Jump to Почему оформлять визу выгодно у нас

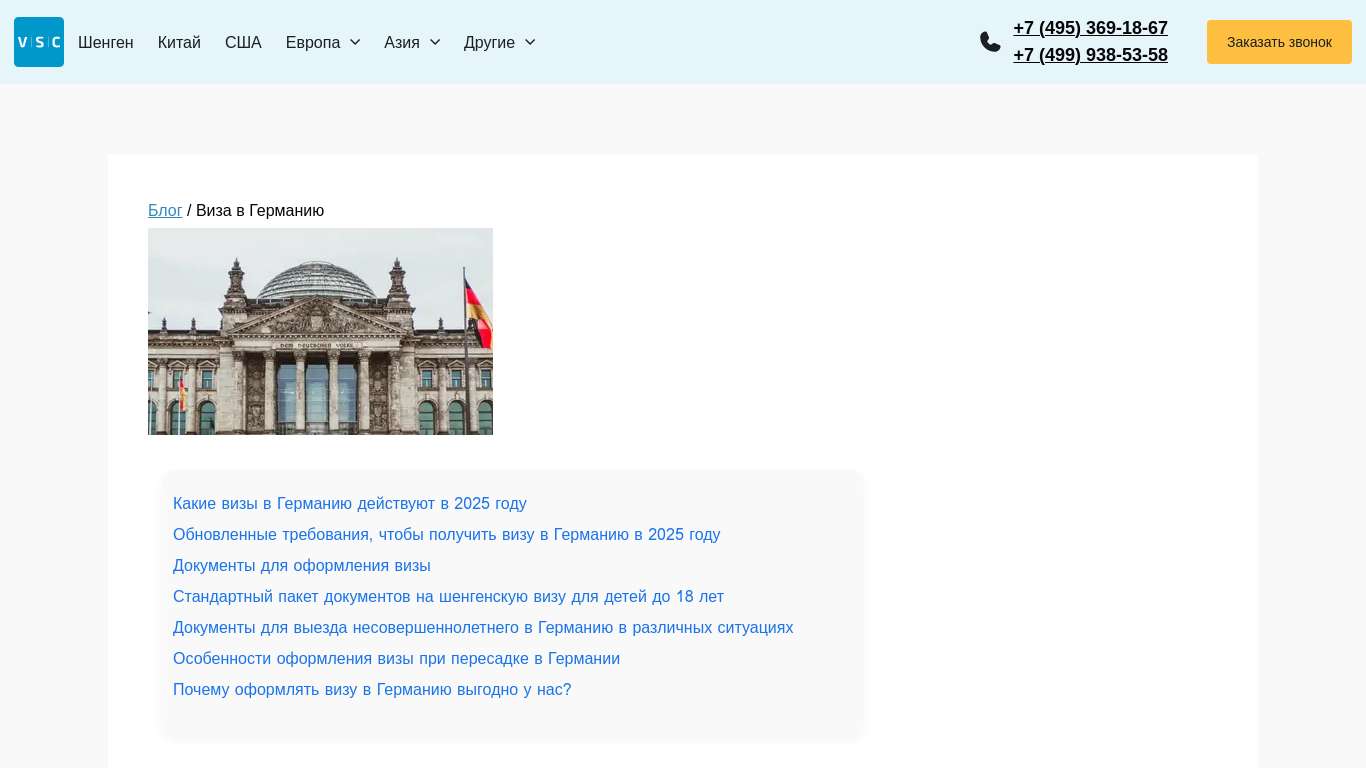372,690
